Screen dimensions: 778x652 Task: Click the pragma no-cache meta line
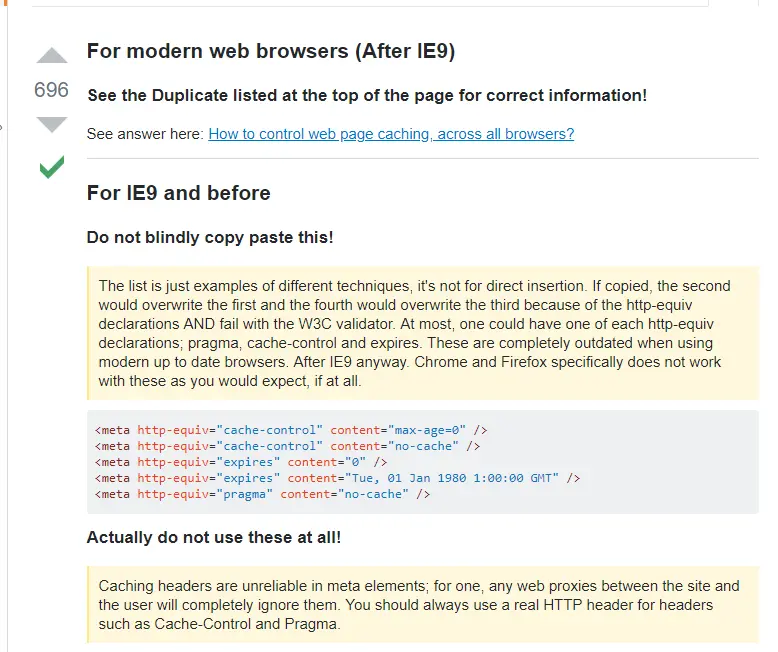pos(262,494)
